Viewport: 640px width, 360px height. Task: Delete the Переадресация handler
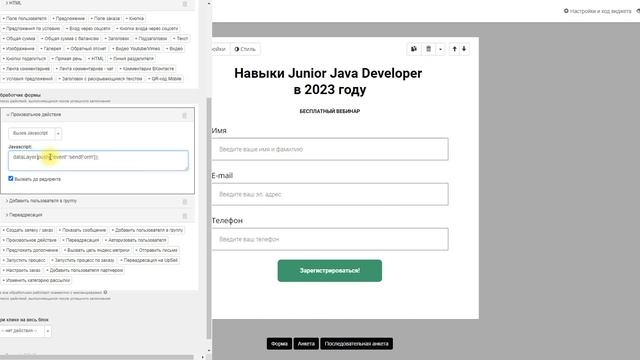184,216
